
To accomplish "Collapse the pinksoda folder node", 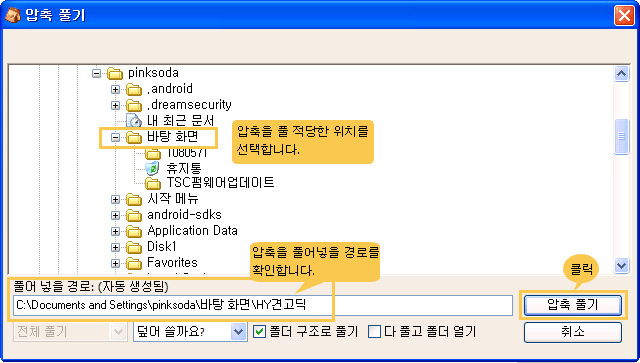I will tap(96, 73).
